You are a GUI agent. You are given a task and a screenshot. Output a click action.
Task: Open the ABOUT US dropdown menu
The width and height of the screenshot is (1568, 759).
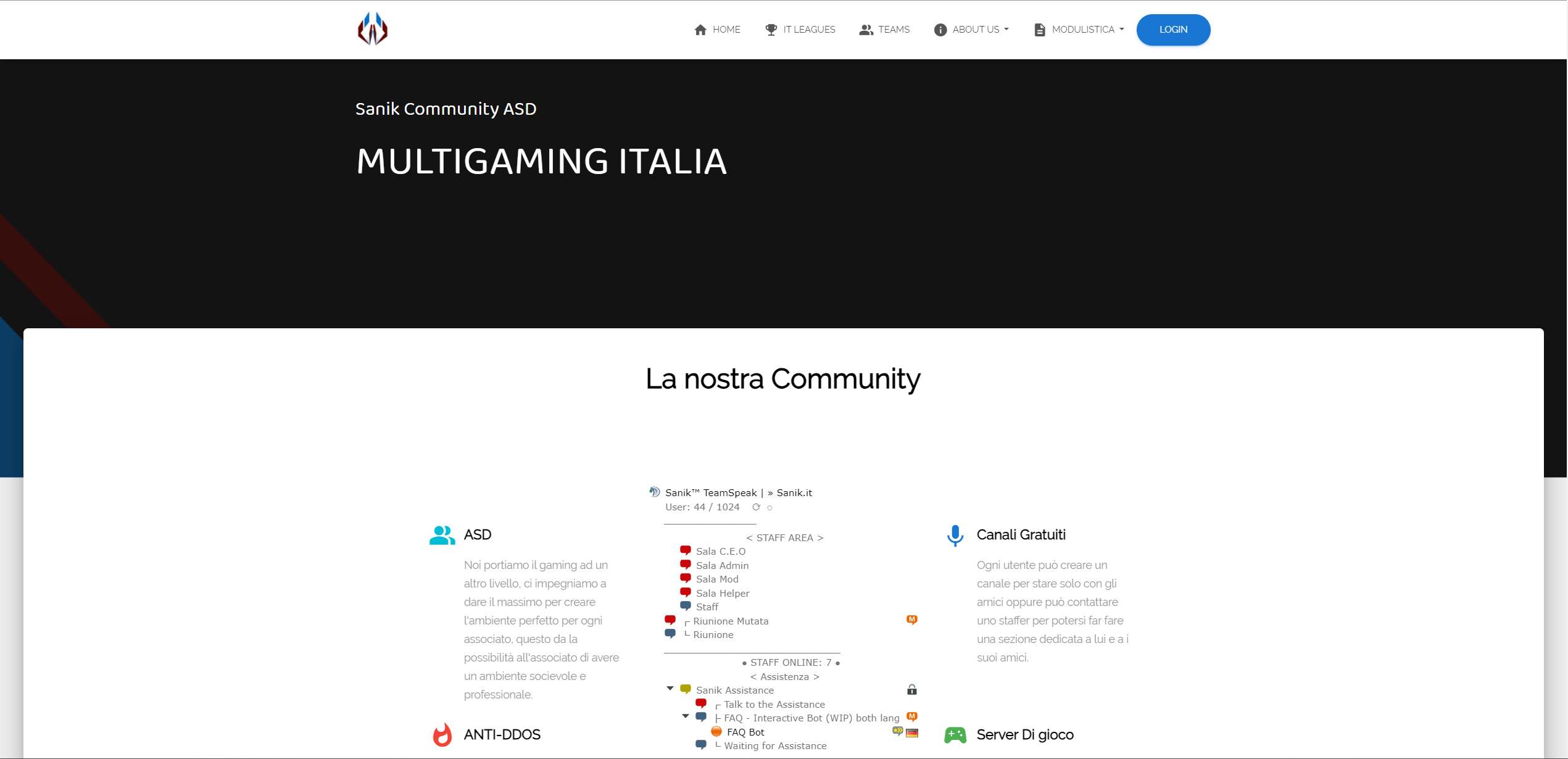[x=971, y=30]
